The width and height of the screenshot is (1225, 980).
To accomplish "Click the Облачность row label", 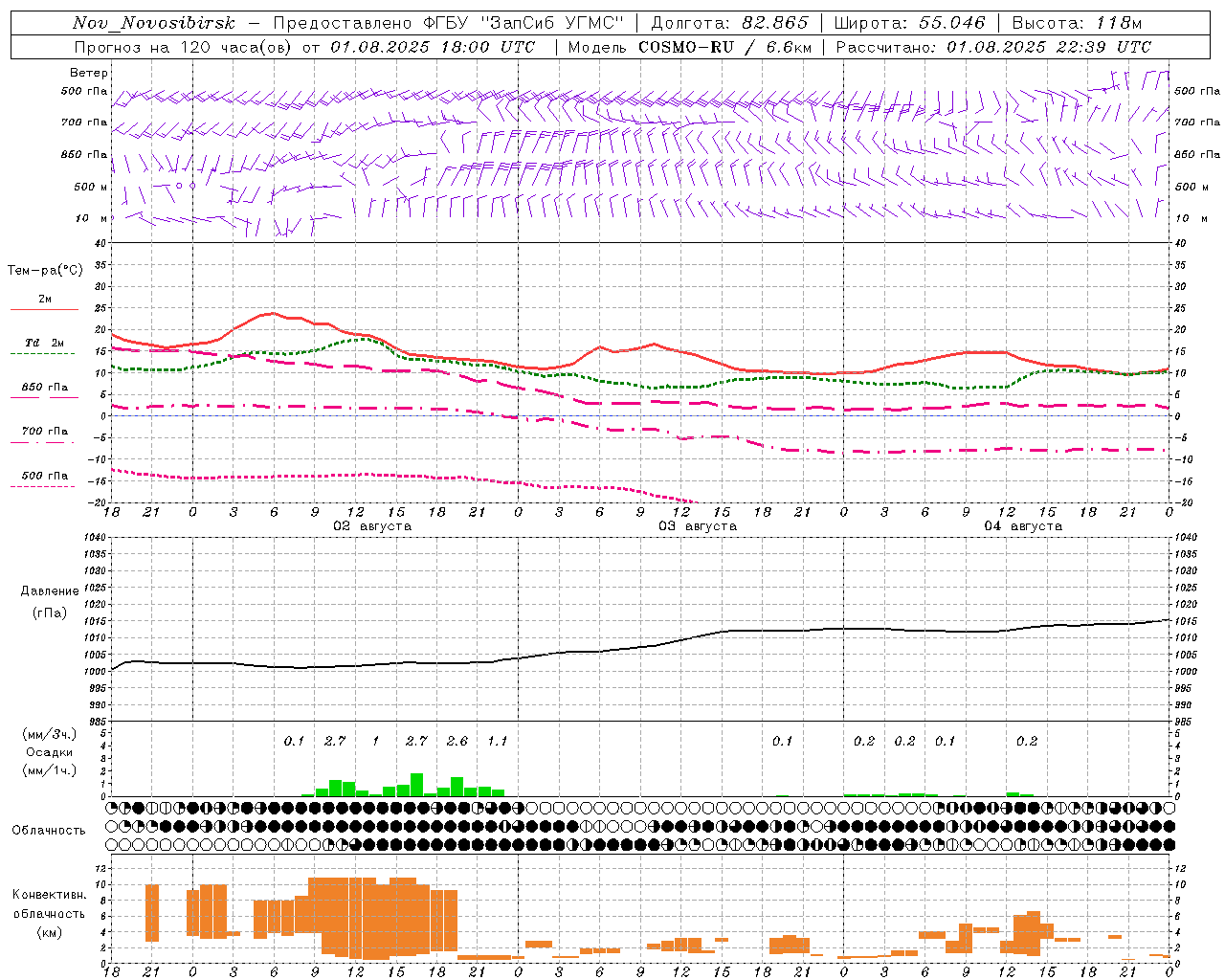I will coord(49,831).
